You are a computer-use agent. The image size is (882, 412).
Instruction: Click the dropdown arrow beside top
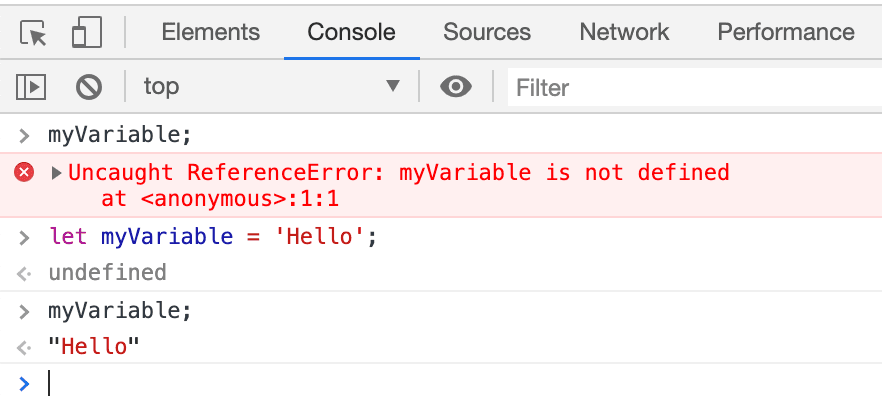[x=393, y=86]
